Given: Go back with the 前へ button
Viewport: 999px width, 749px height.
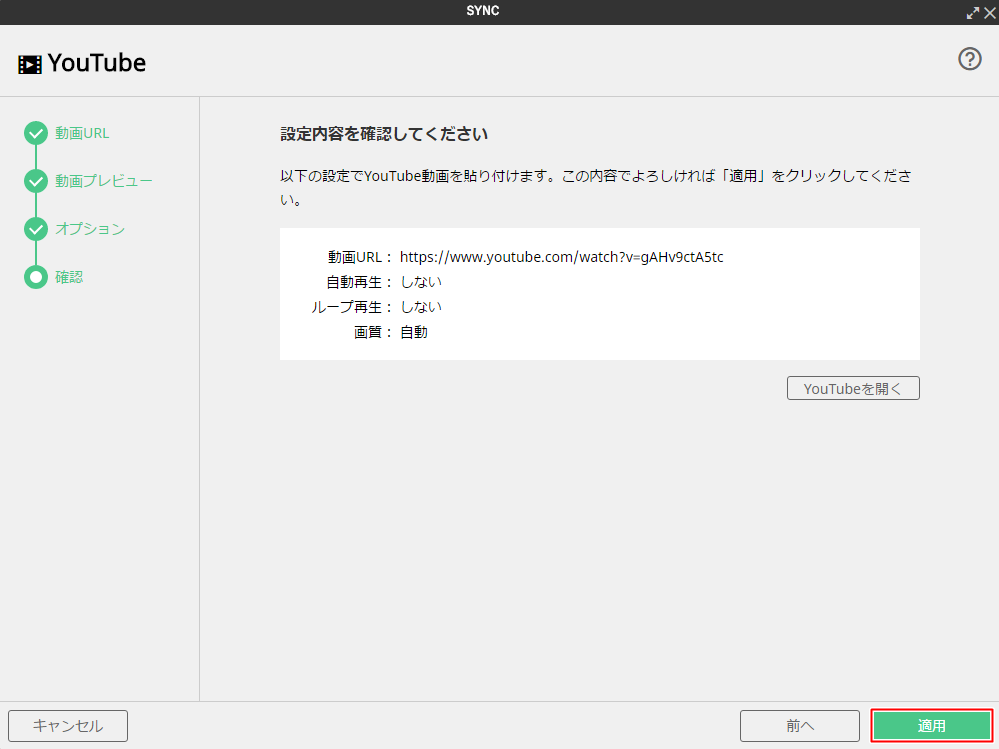Looking at the screenshot, I should click(800, 725).
